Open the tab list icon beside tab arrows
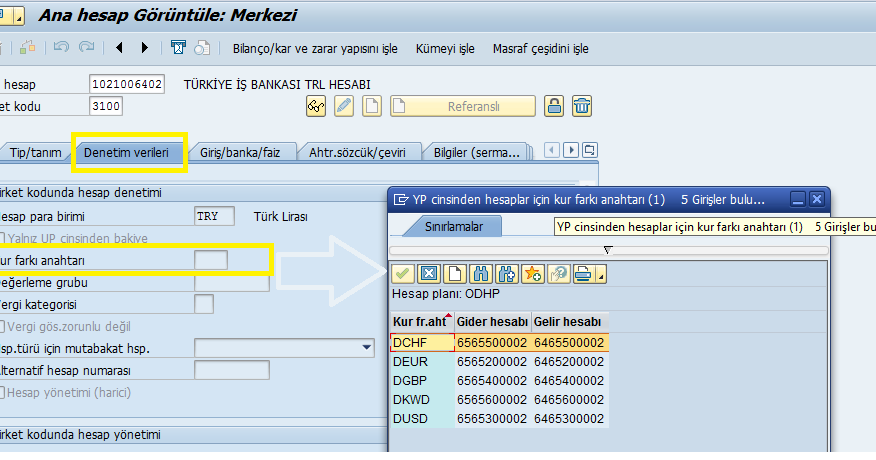876x460 pixels. coord(590,150)
